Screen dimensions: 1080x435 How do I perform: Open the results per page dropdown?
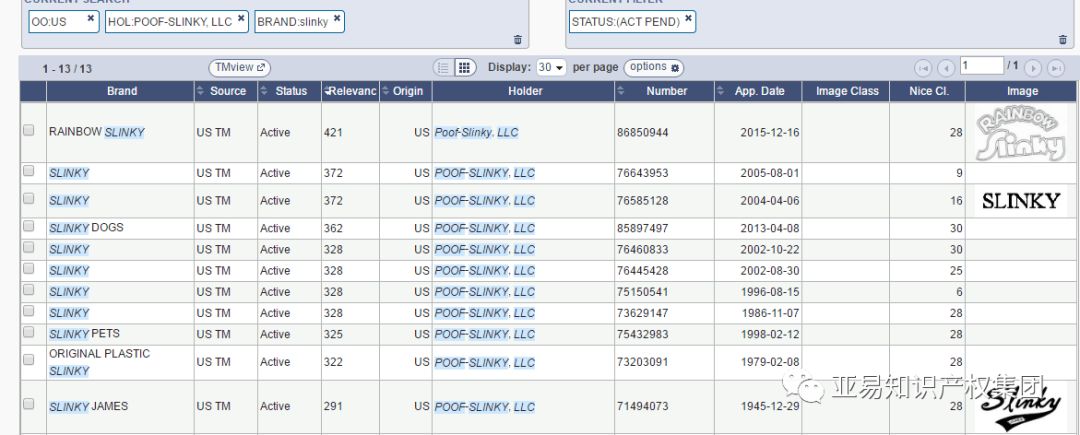pyautogui.click(x=551, y=67)
